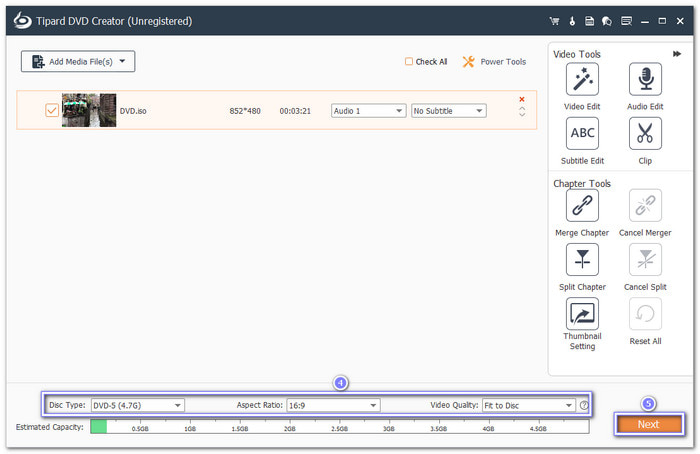Click the Reset All icon
The width and height of the screenshot is (700, 454).
[x=645, y=313]
